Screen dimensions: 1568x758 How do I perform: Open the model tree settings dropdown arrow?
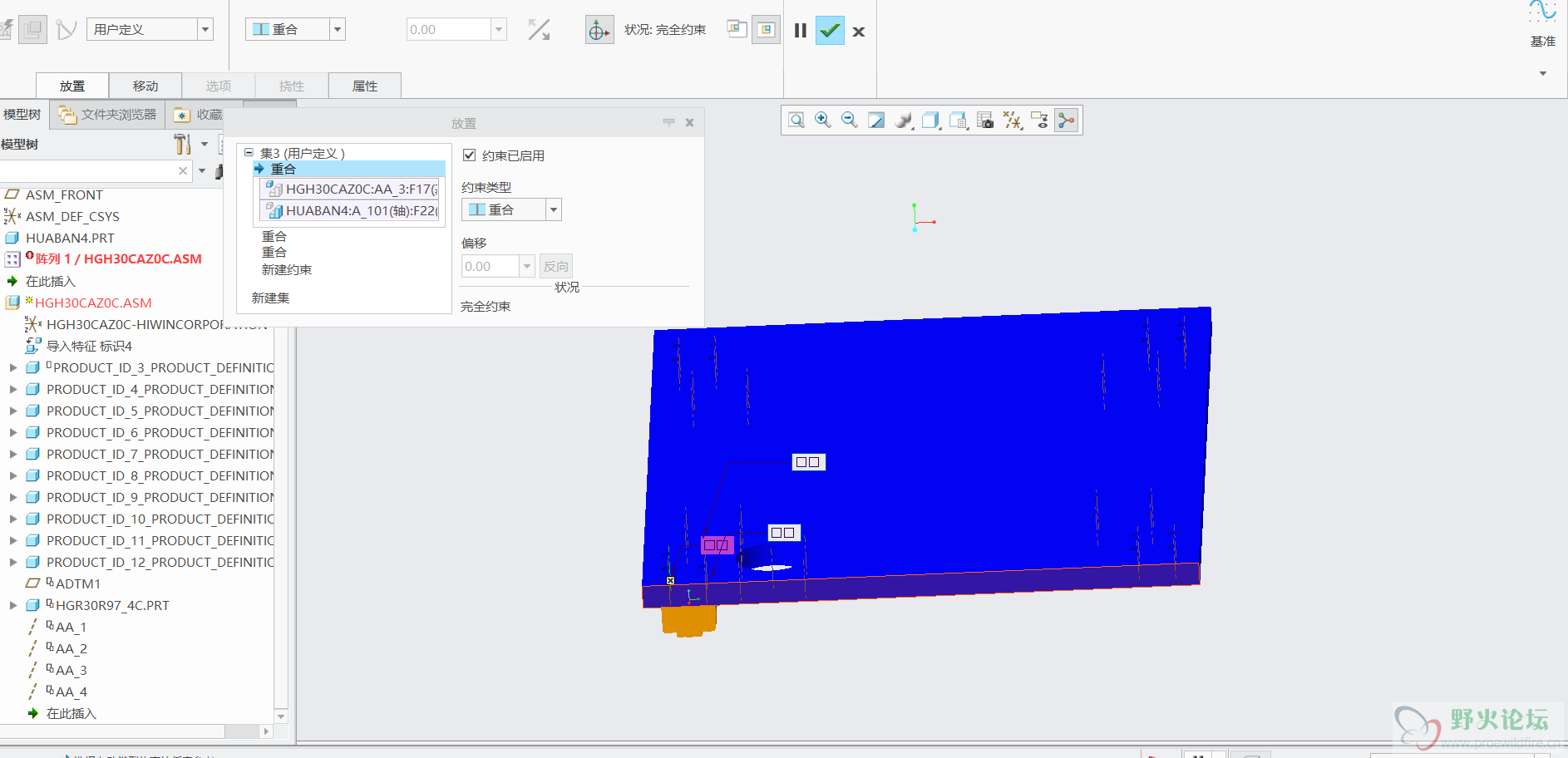tap(205, 144)
